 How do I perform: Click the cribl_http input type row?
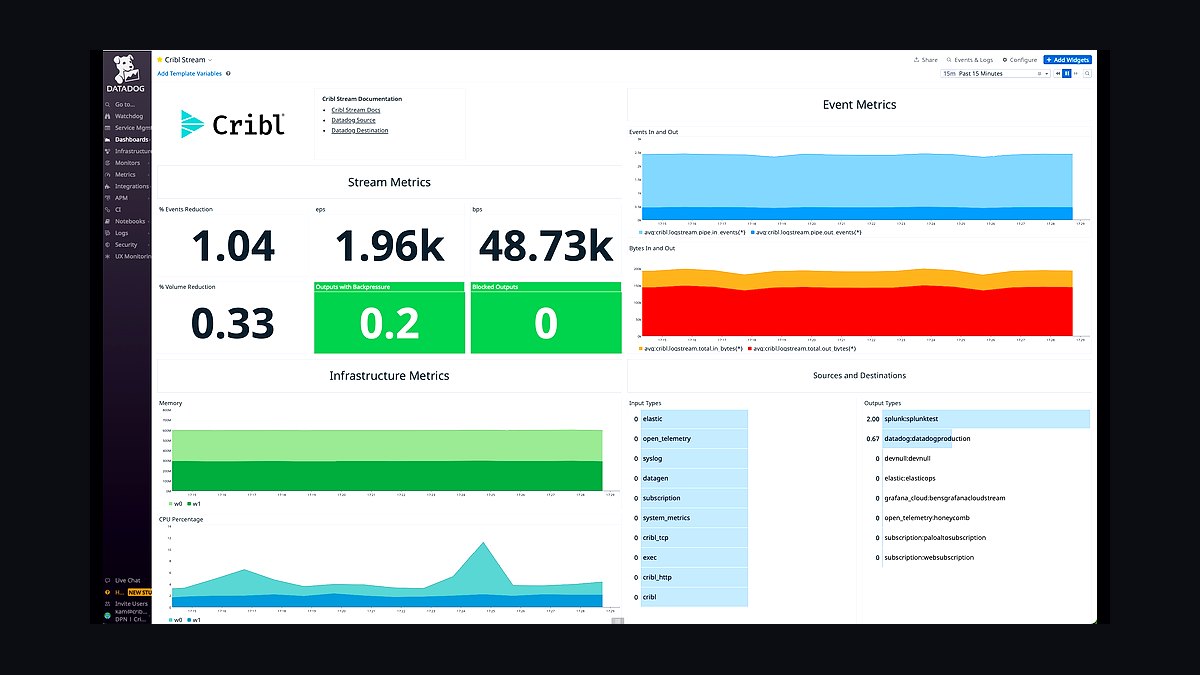point(690,577)
